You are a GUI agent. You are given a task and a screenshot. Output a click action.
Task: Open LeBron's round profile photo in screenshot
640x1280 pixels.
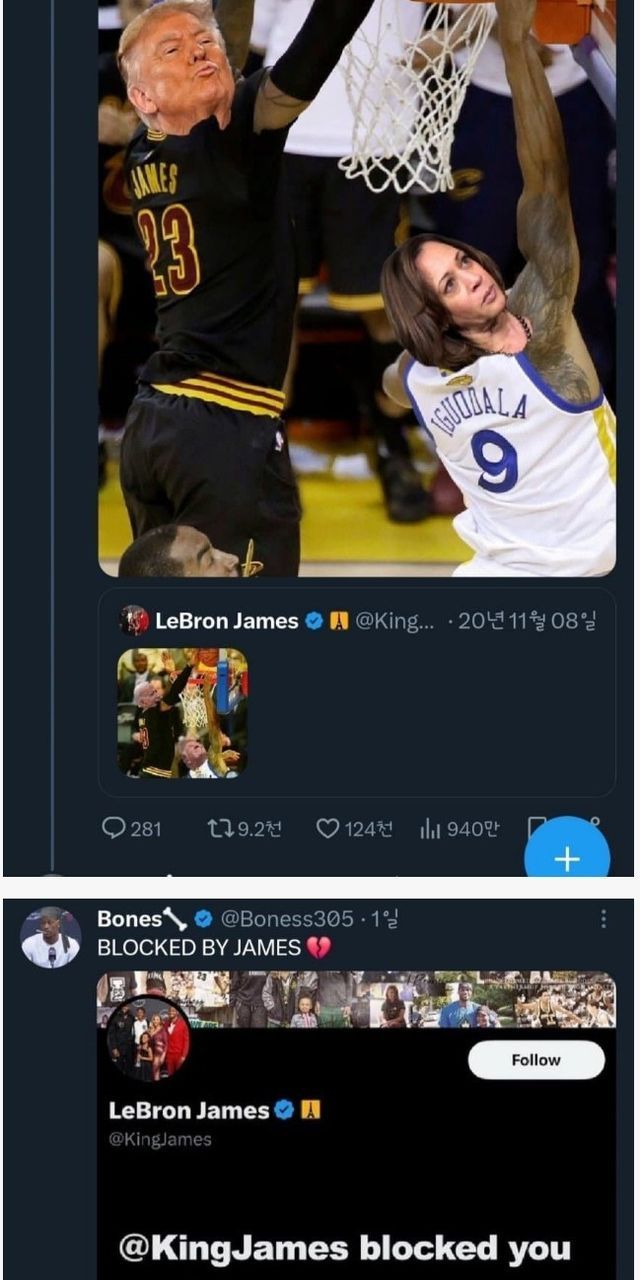point(148,1038)
